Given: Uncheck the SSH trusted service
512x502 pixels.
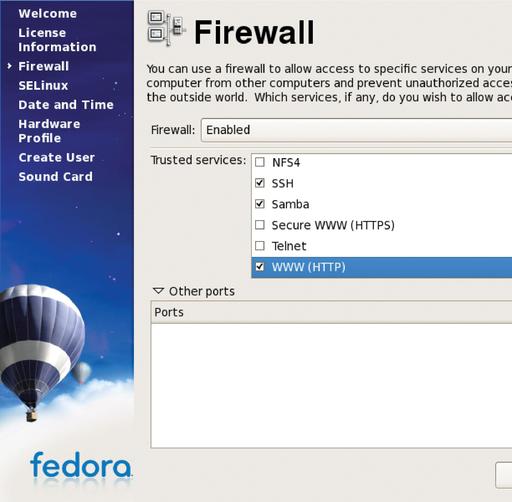Looking at the screenshot, I should (260, 183).
